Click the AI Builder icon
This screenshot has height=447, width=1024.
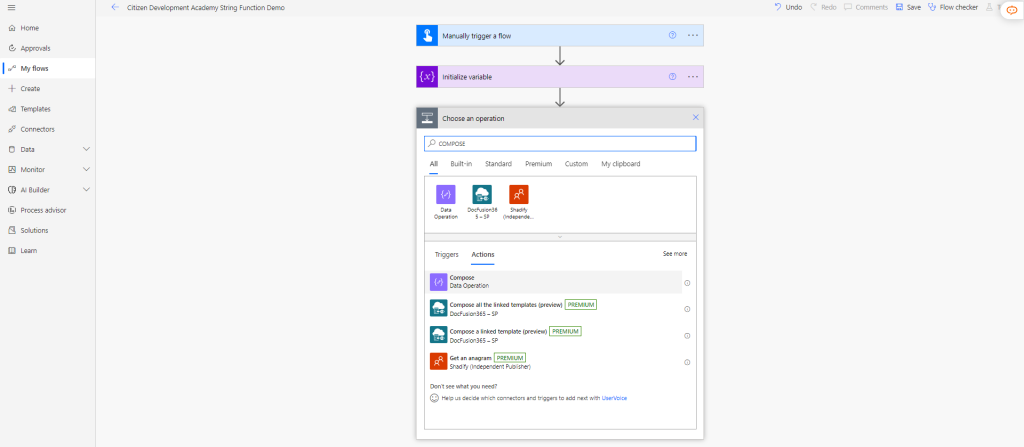tap(12, 190)
